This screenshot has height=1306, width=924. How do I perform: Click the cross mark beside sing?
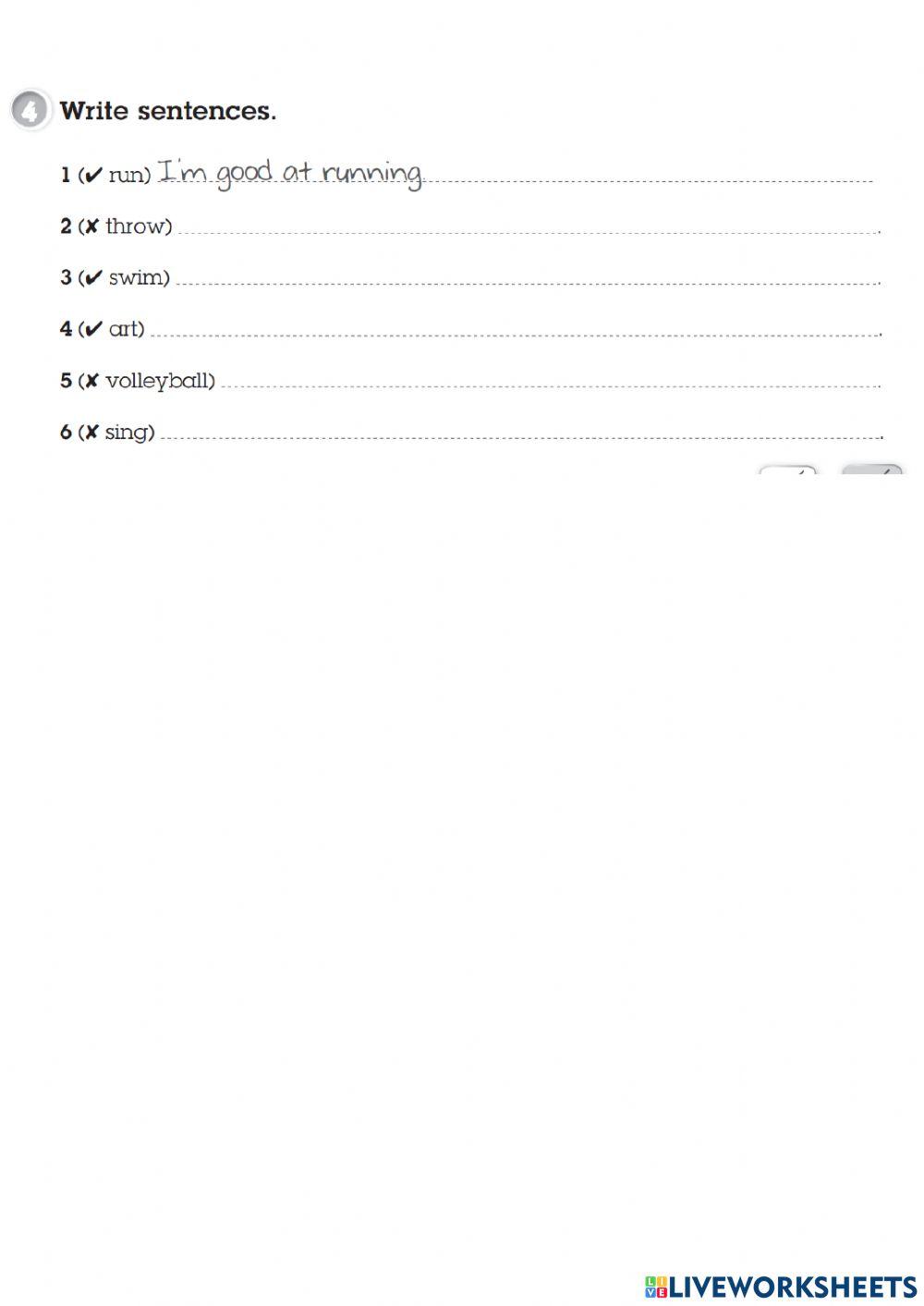click(91, 433)
